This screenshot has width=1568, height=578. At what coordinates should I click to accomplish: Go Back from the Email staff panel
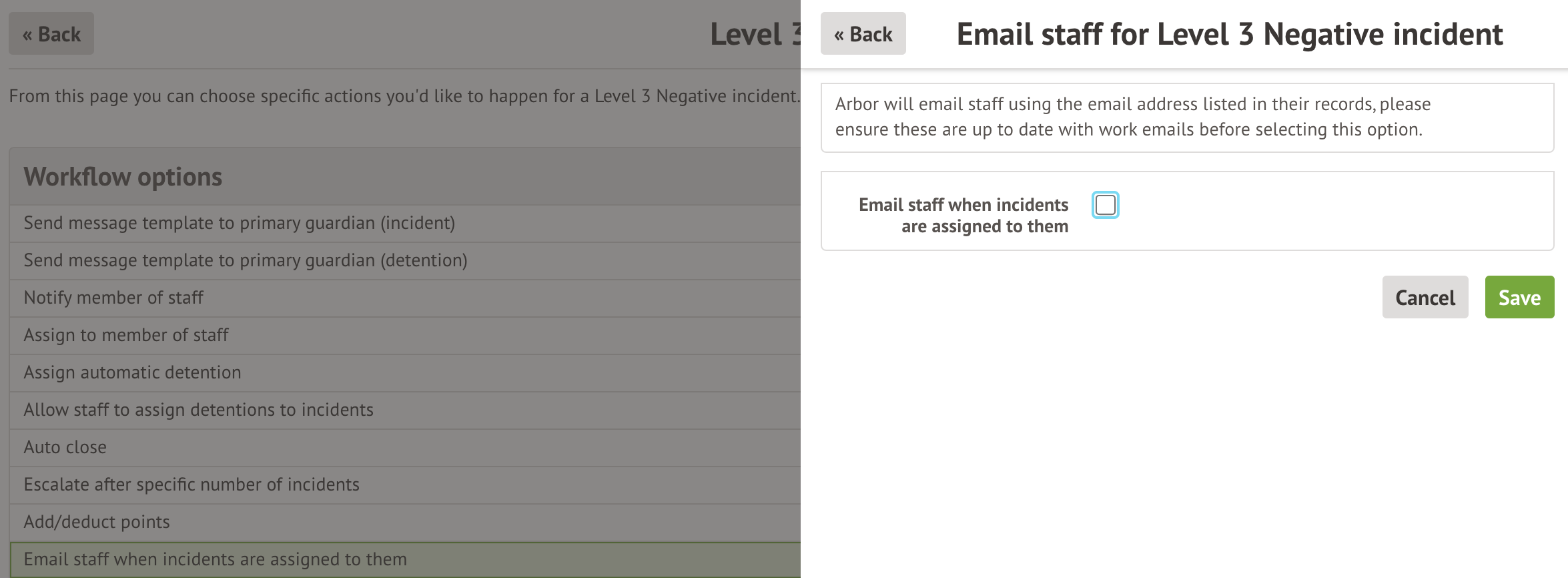point(863,34)
